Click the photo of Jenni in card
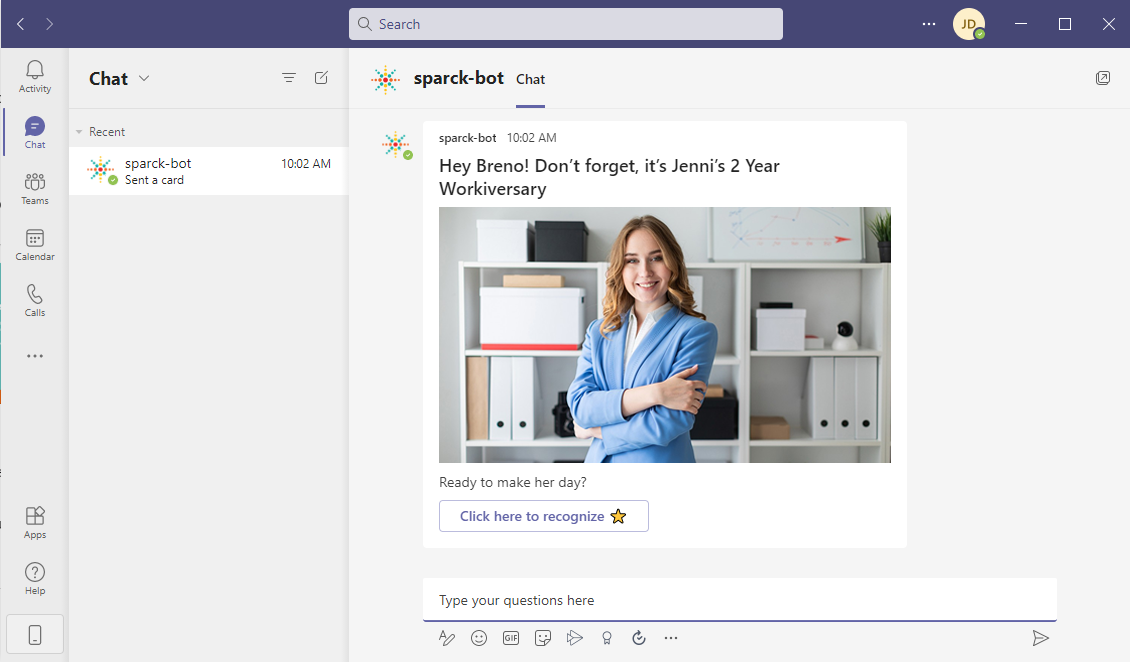Screen dimensions: 1130x662 click(x=664, y=335)
